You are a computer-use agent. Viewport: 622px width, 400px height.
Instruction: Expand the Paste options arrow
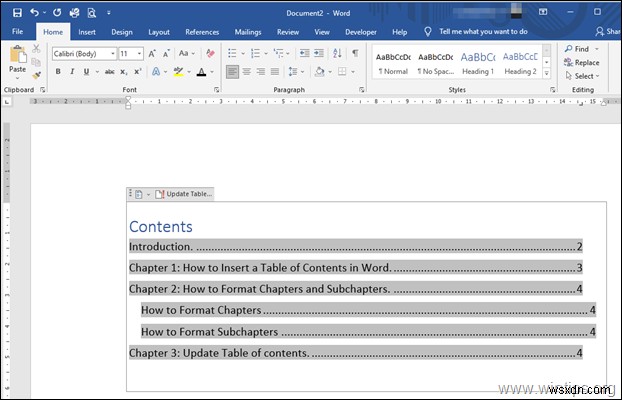pyautogui.click(x=17, y=79)
